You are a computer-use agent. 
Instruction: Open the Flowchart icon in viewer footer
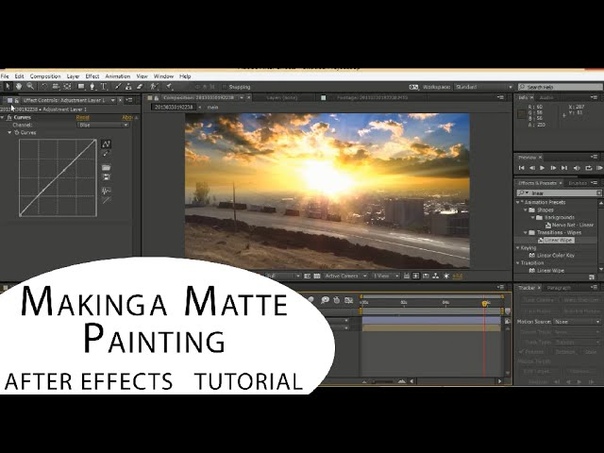click(x=436, y=276)
